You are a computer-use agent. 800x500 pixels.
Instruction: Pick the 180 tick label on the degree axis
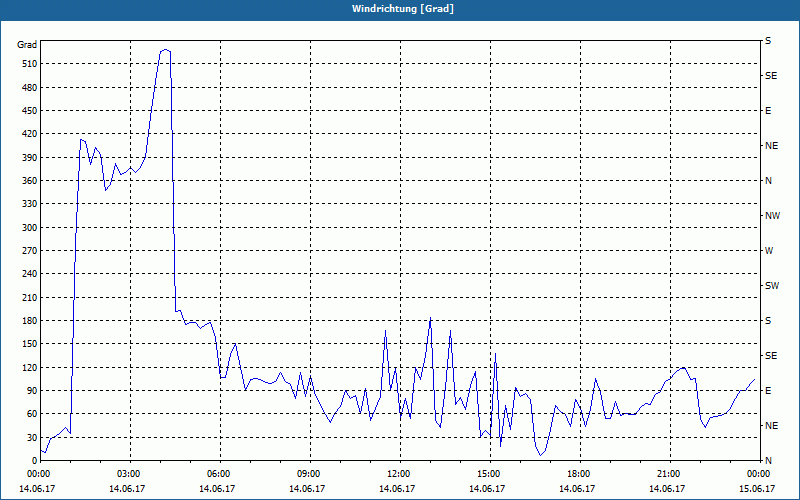(29, 321)
